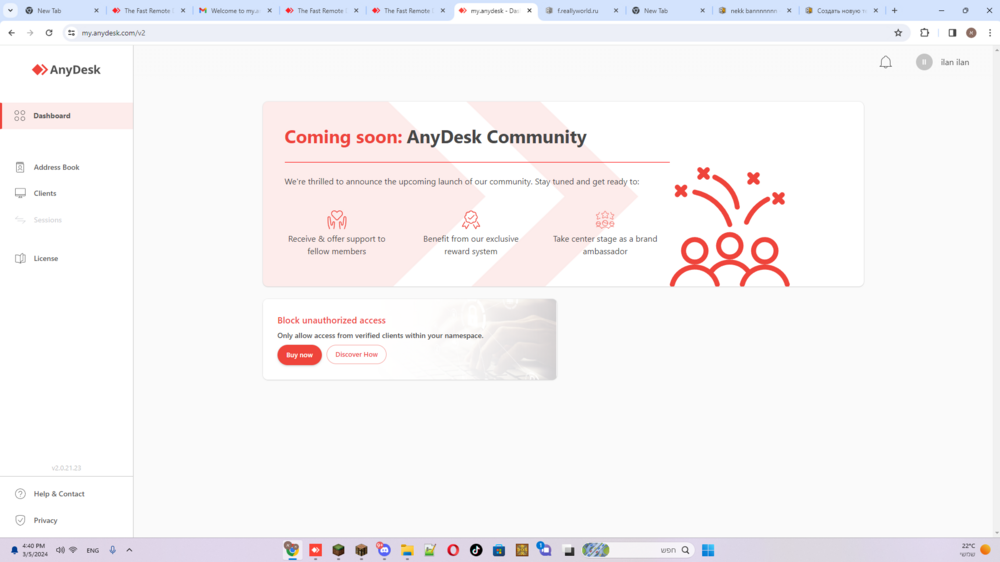Click the version text v2.0.21.23
Image resolution: width=1000 pixels, height=562 pixels.
[x=66, y=468]
